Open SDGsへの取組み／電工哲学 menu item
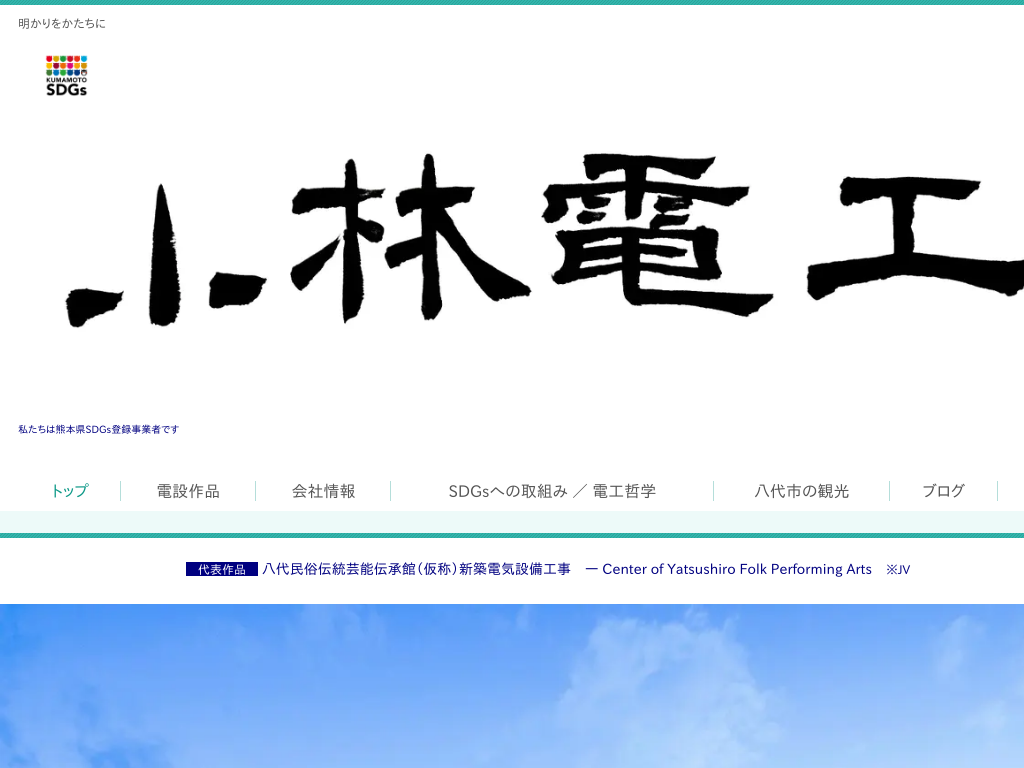Image resolution: width=1024 pixels, height=768 pixels. click(552, 491)
